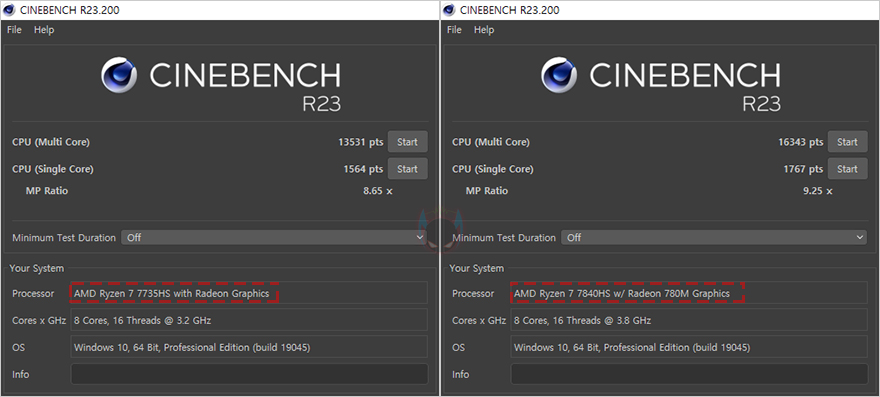Viewport: 880px width, 397px height.
Task: Click 'Your System' heading in right window
Action: point(476,268)
